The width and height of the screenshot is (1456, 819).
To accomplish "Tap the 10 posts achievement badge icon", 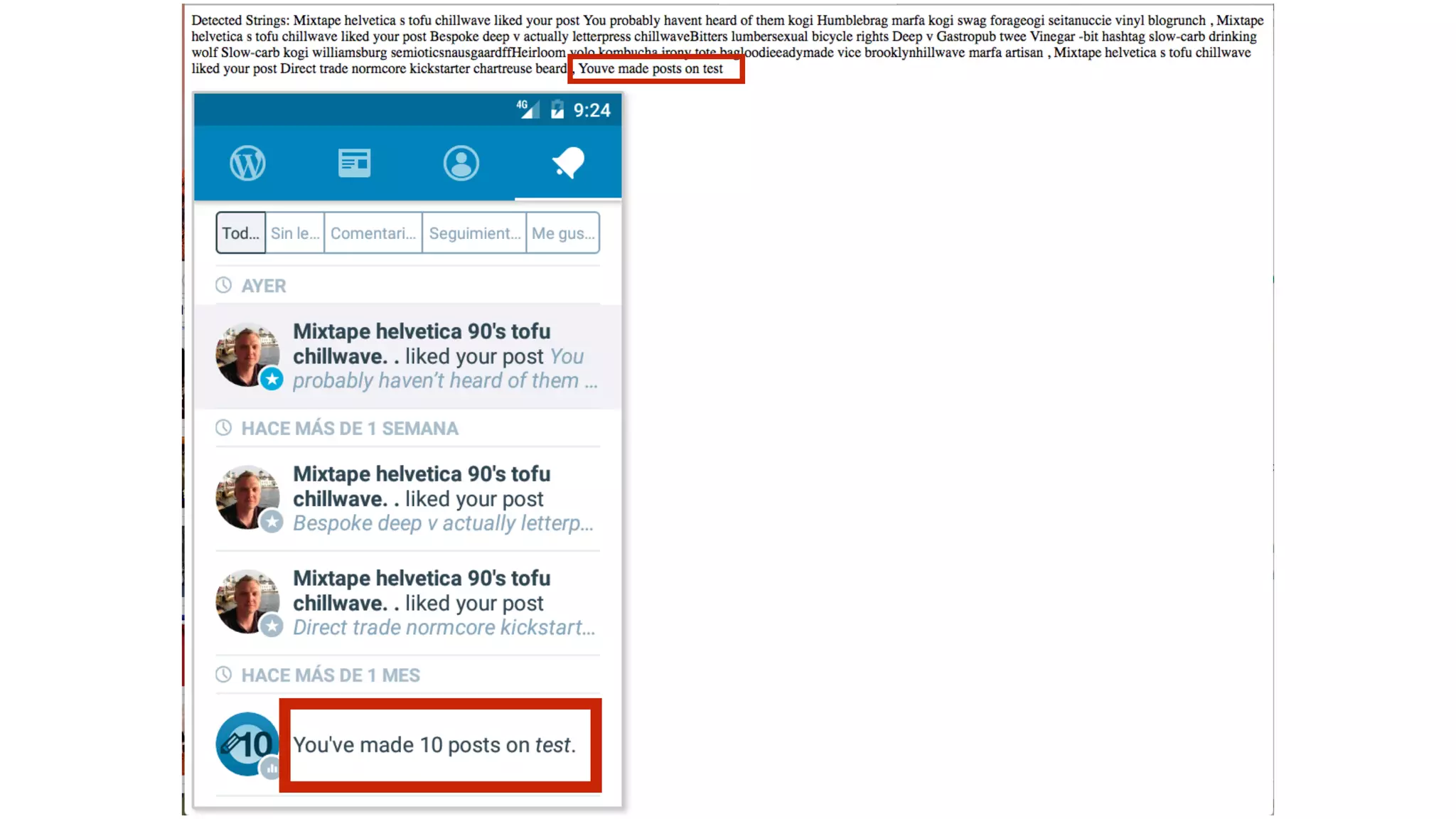I will (x=247, y=744).
